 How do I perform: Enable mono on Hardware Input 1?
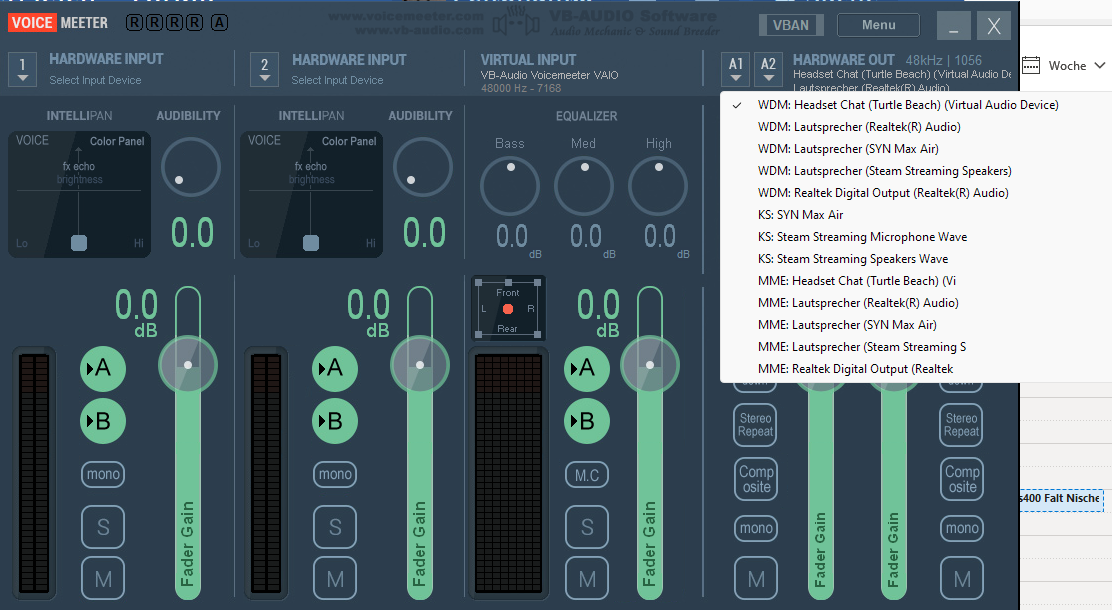coord(104,475)
